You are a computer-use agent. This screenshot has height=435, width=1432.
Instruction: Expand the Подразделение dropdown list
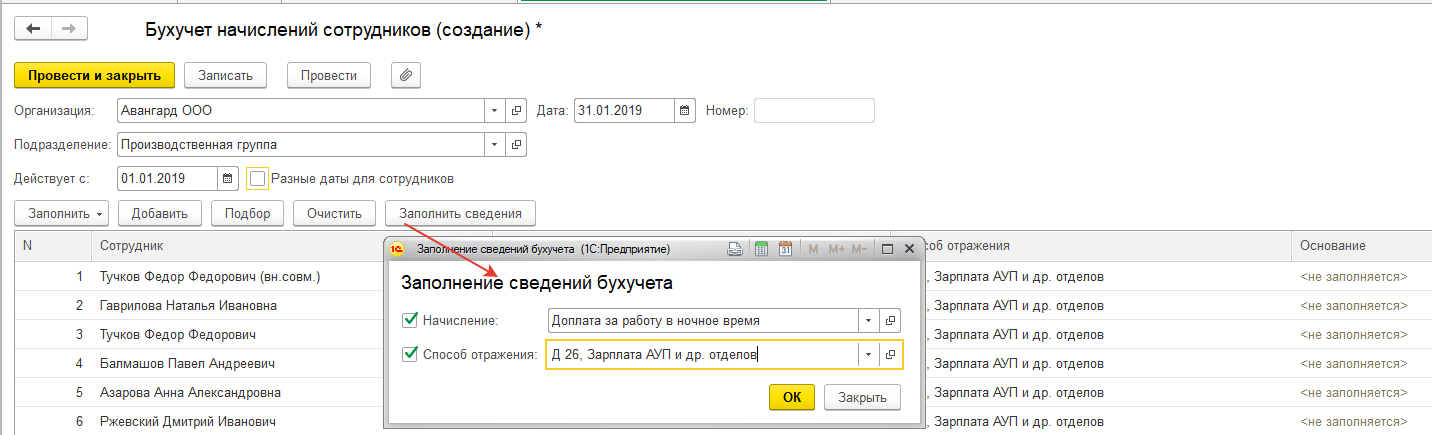[x=496, y=144]
